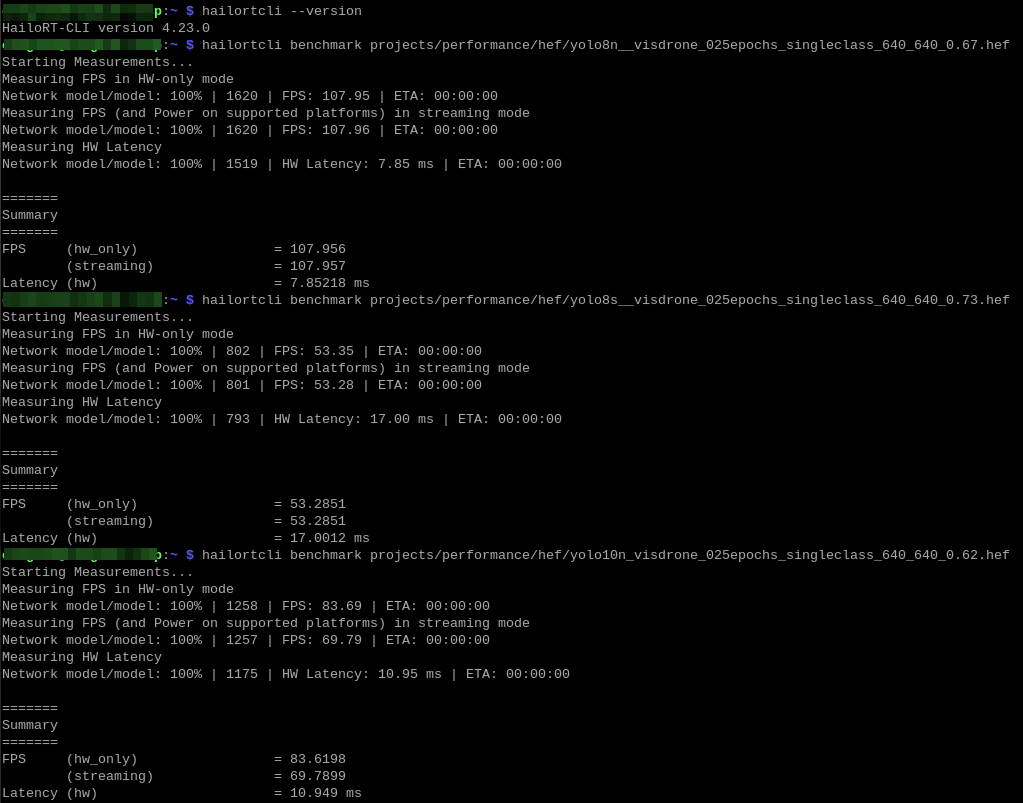Click the 'hailortcli --version' command text
Image resolution: width=1023 pixels, height=803 pixels.
tap(281, 11)
